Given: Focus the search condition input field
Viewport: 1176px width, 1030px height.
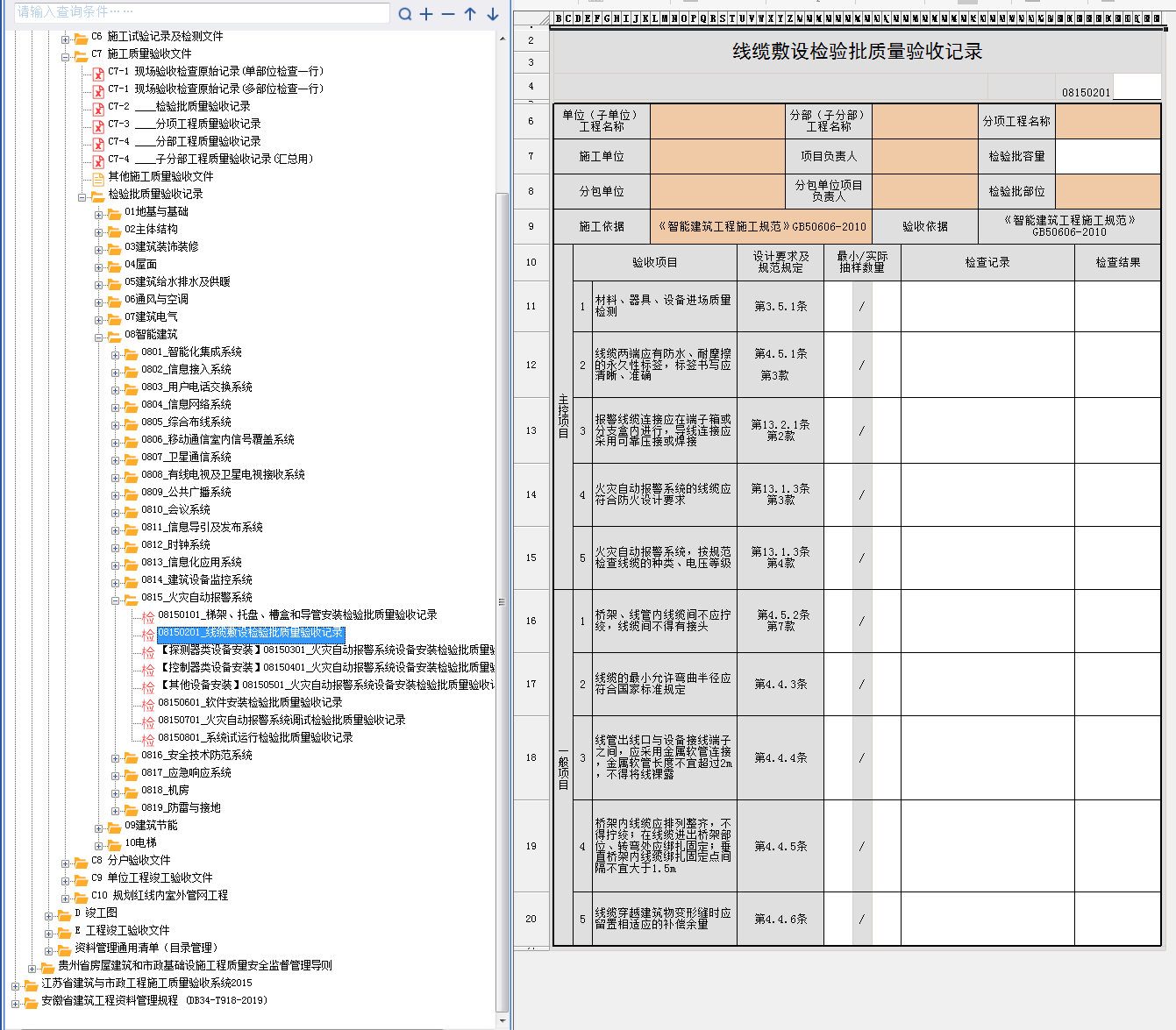Looking at the screenshot, I should click(x=201, y=12).
